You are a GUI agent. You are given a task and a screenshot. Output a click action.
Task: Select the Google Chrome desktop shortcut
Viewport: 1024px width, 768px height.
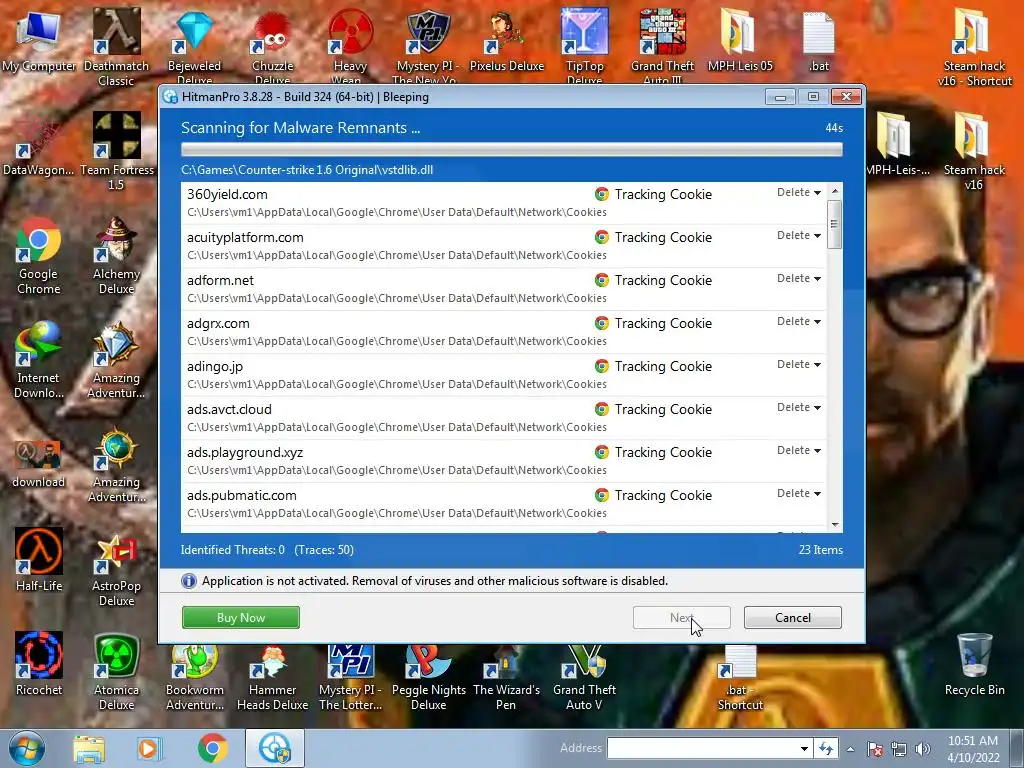39,256
